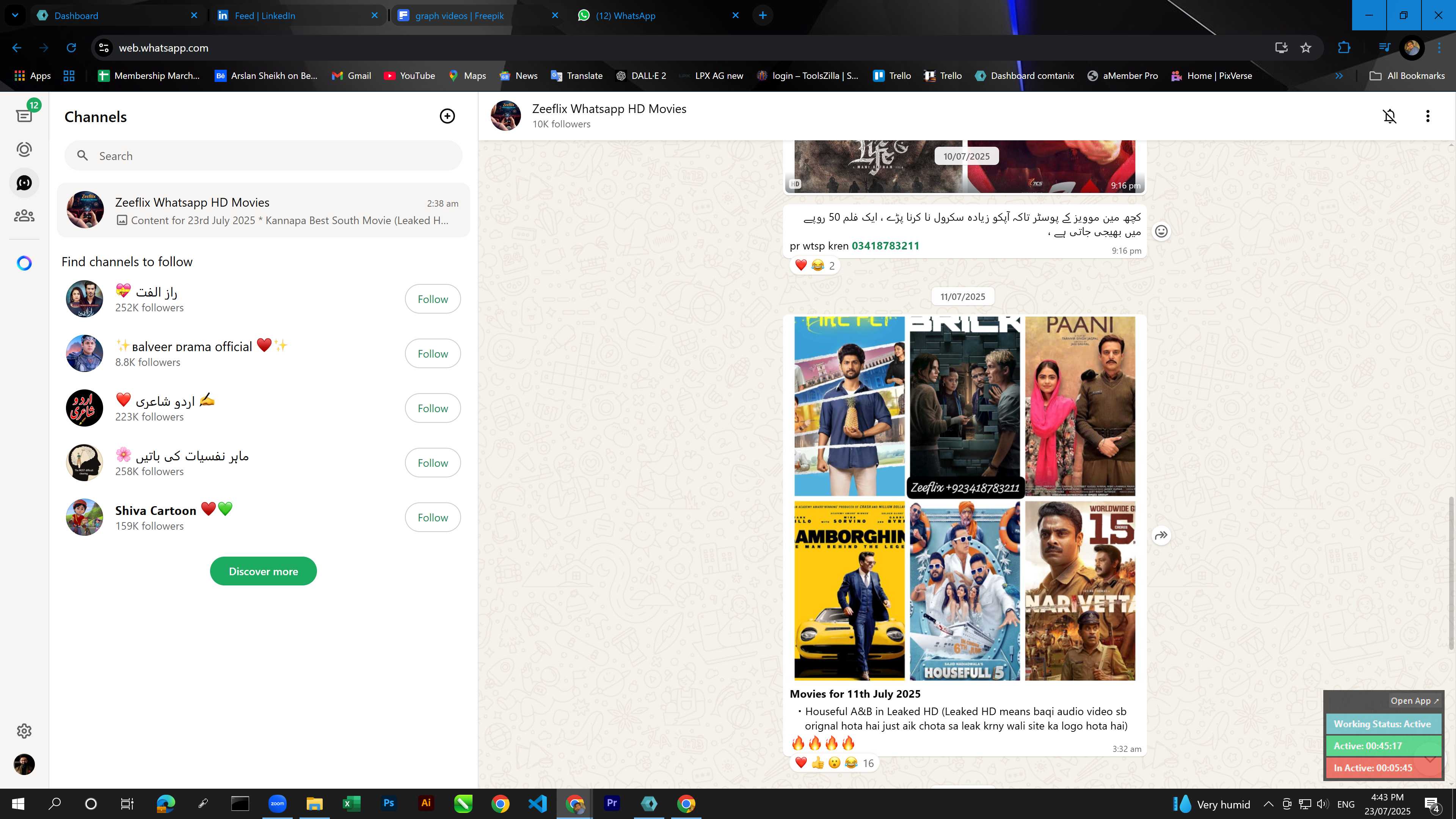Screen dimensions: 1456x819
Task: Follow the اردو شاعری channel
Action: [x=432, y=408]
